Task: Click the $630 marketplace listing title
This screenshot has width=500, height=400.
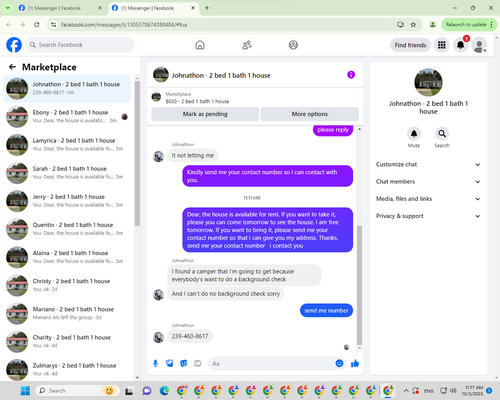Action: pos(197,101)
